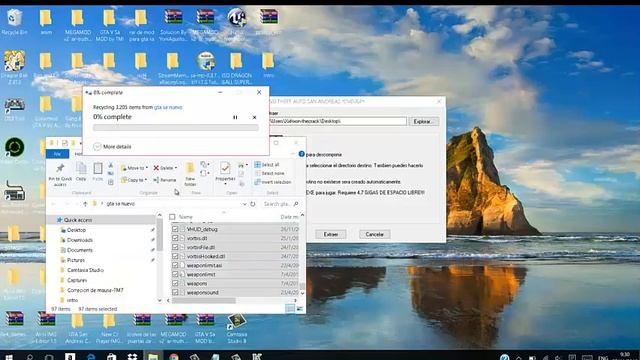
Task: Uncheck the vorbis.dll checkbox
Action: coord(175,238)
